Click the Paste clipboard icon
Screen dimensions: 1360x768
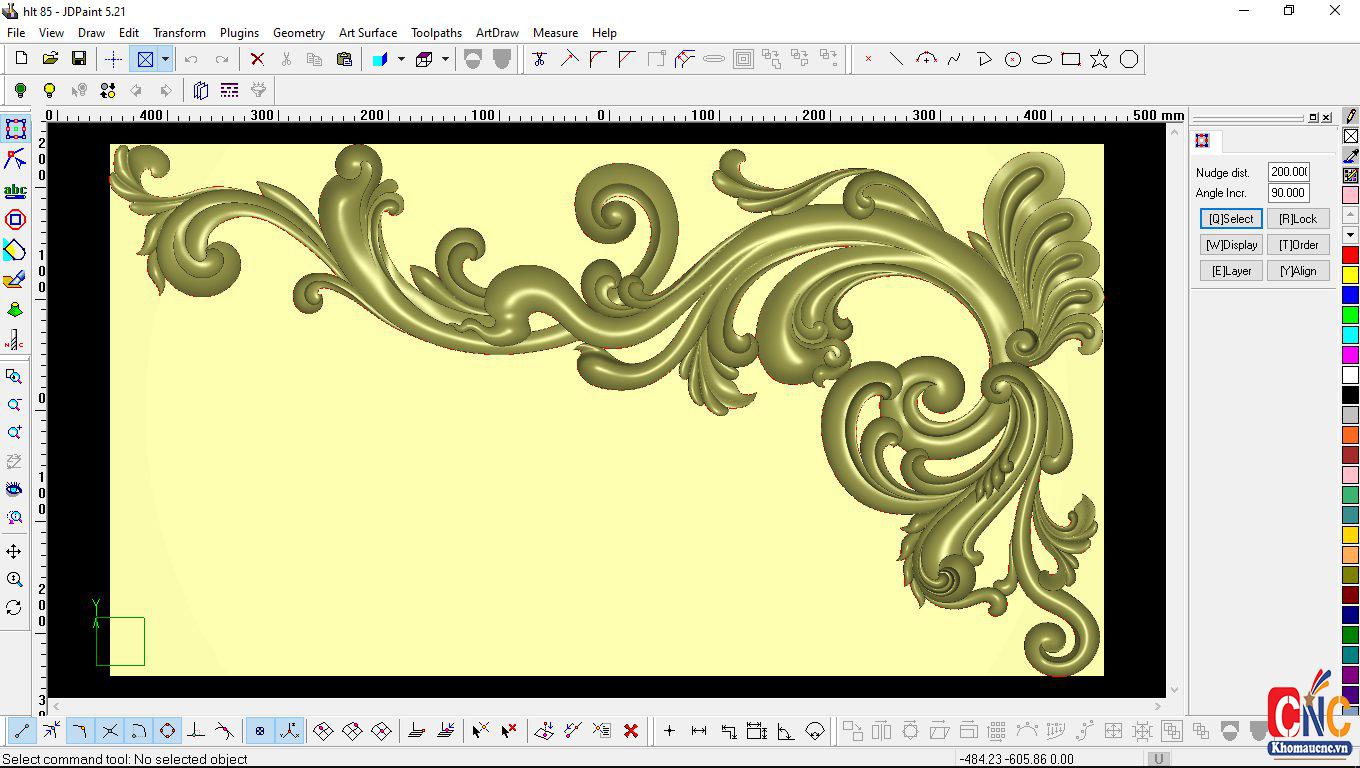pos(344,59)
